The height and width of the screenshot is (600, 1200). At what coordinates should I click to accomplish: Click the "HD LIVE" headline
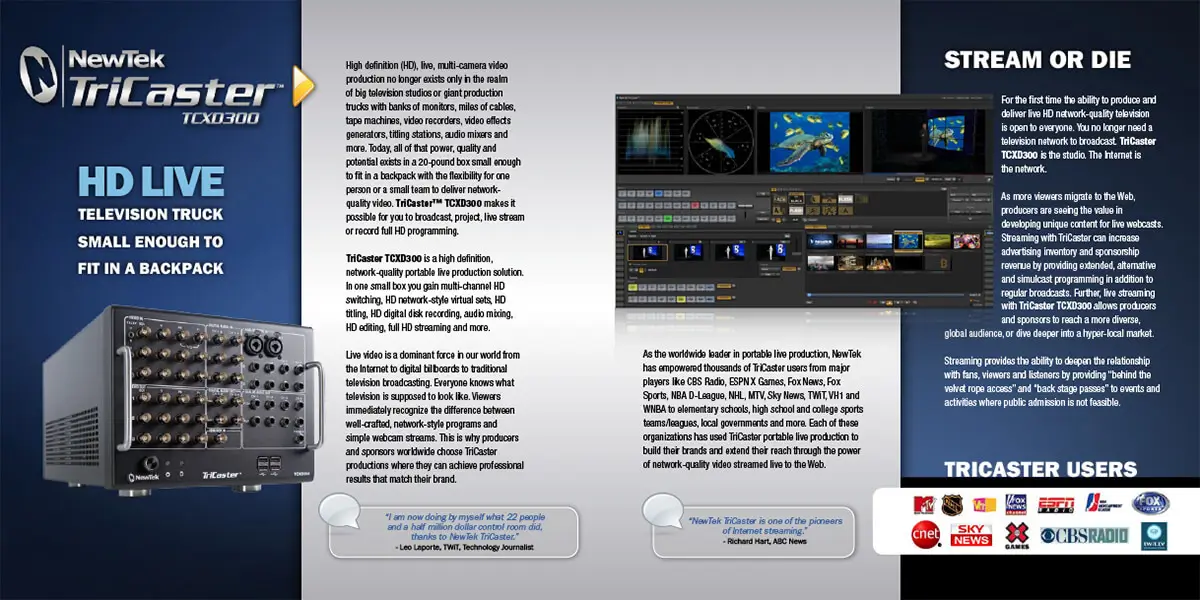(x=151, y=182)
